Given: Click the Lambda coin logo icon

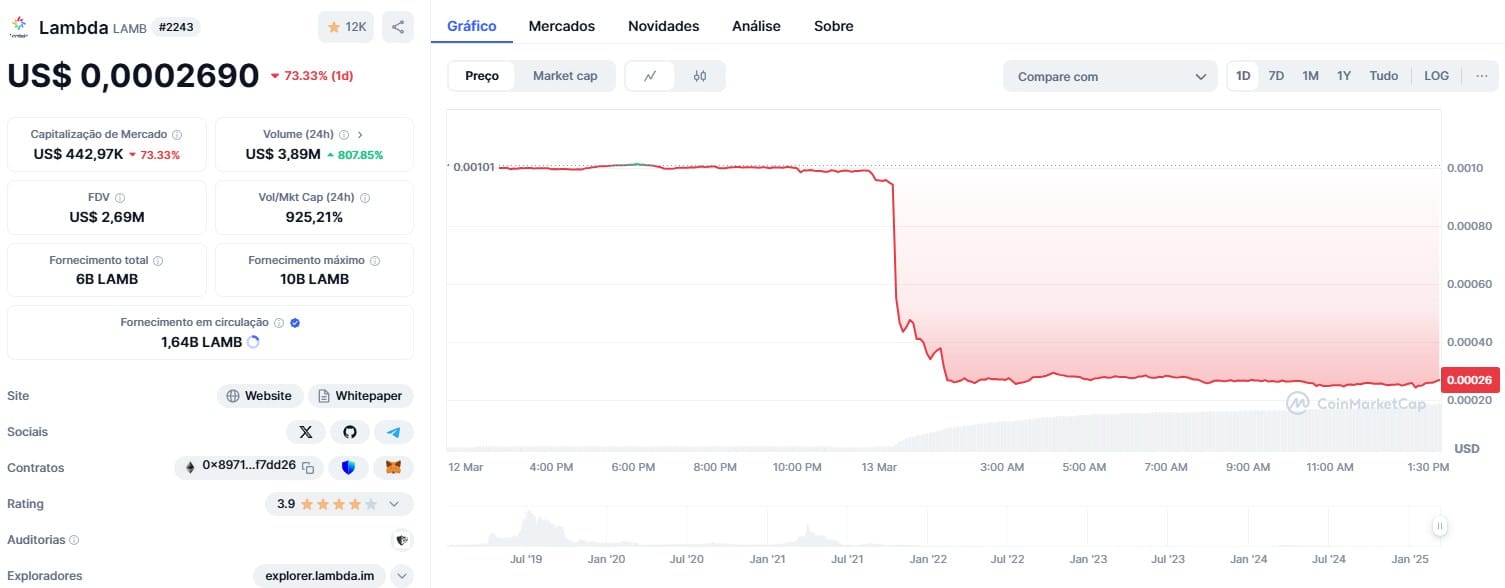Looking at the screenshot, I should pos(19,27).
